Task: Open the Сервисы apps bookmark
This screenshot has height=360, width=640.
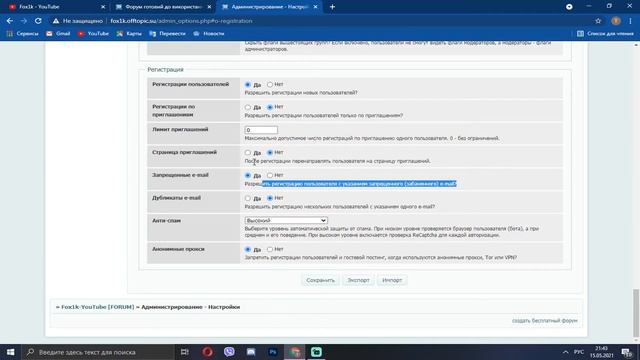Action: pos(22,33)
